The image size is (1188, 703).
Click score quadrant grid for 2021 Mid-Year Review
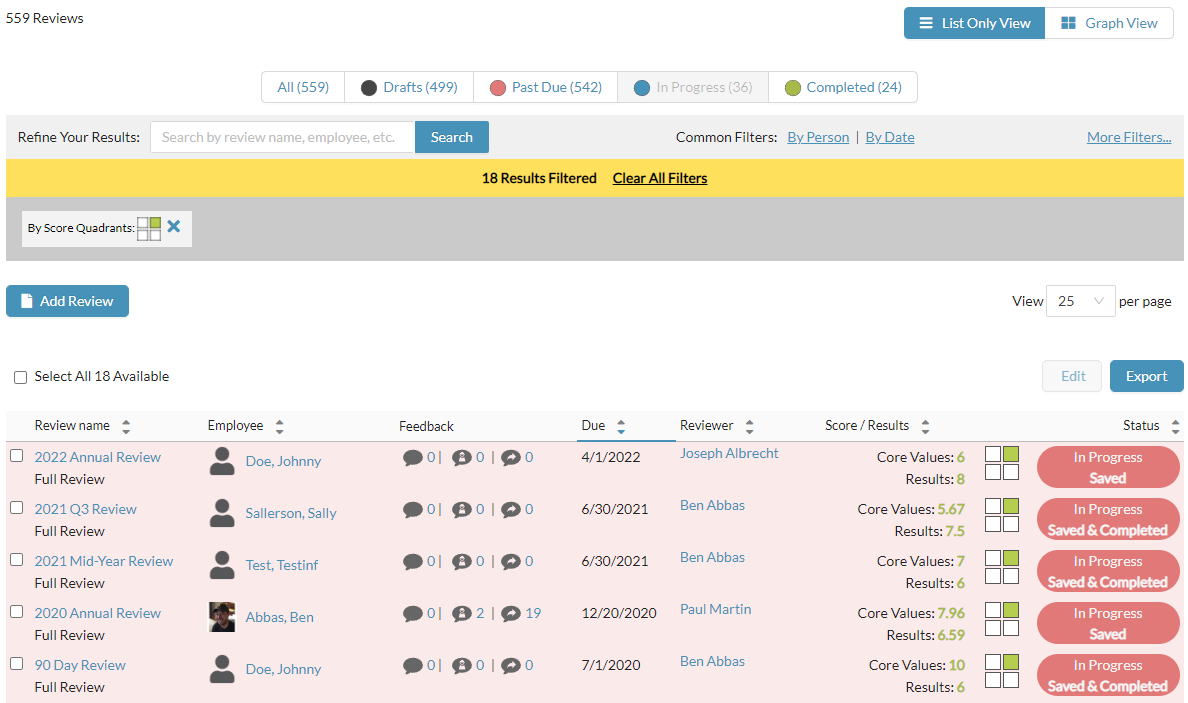(1002, 567)
